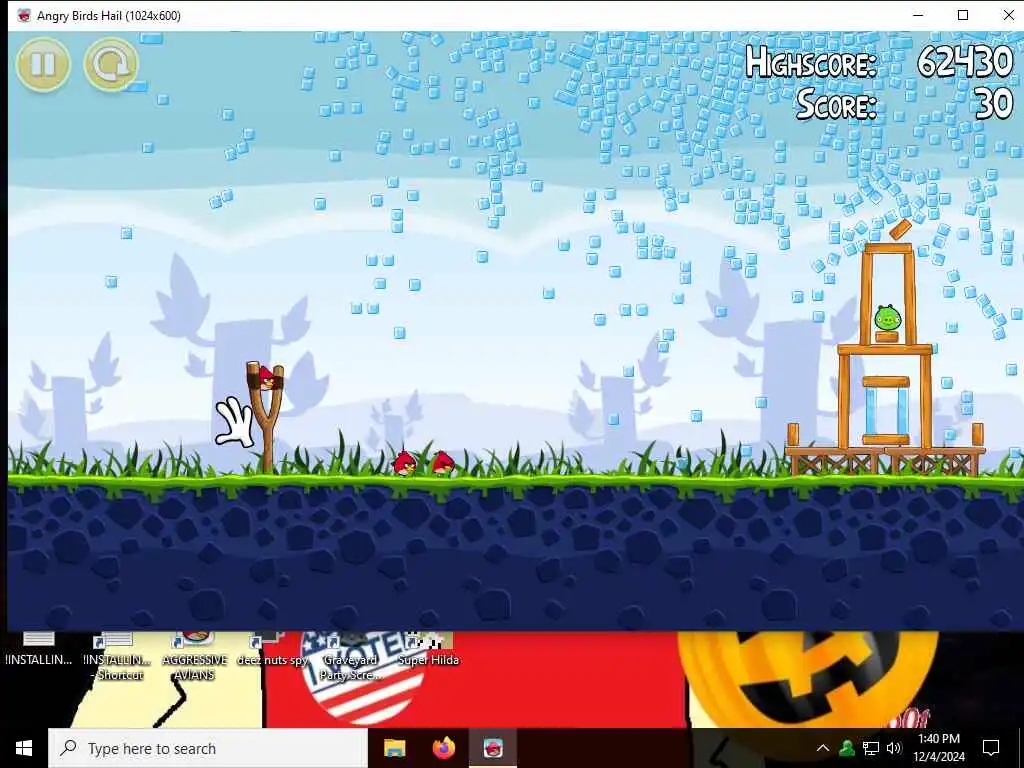Click the Highscore value 62430
This screenshot has height=768, width=1024.
click(965, 62)
